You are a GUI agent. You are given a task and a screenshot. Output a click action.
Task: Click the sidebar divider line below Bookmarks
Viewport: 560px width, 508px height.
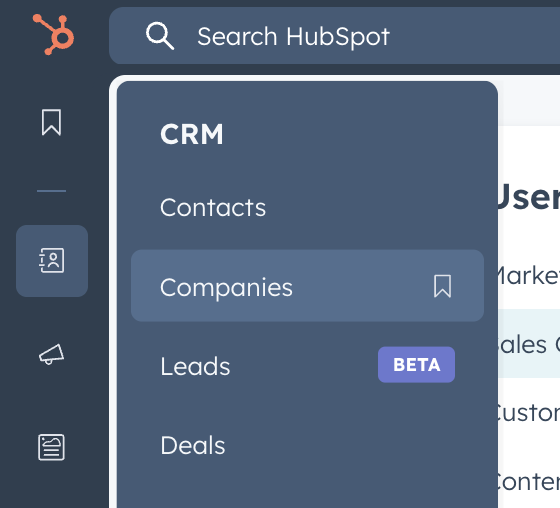51,191
